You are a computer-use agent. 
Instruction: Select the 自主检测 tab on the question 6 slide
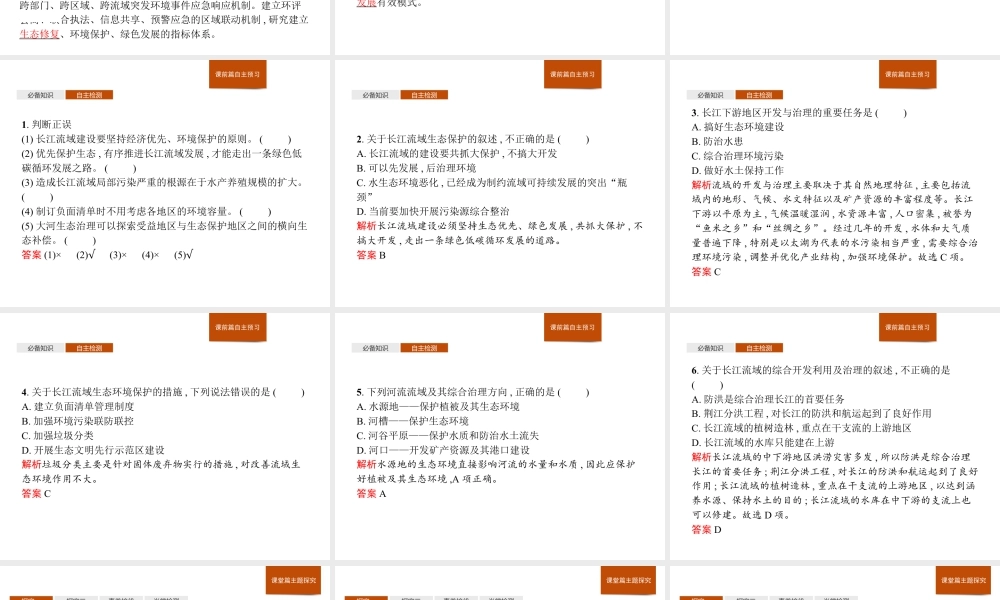(x=760, y=348)
